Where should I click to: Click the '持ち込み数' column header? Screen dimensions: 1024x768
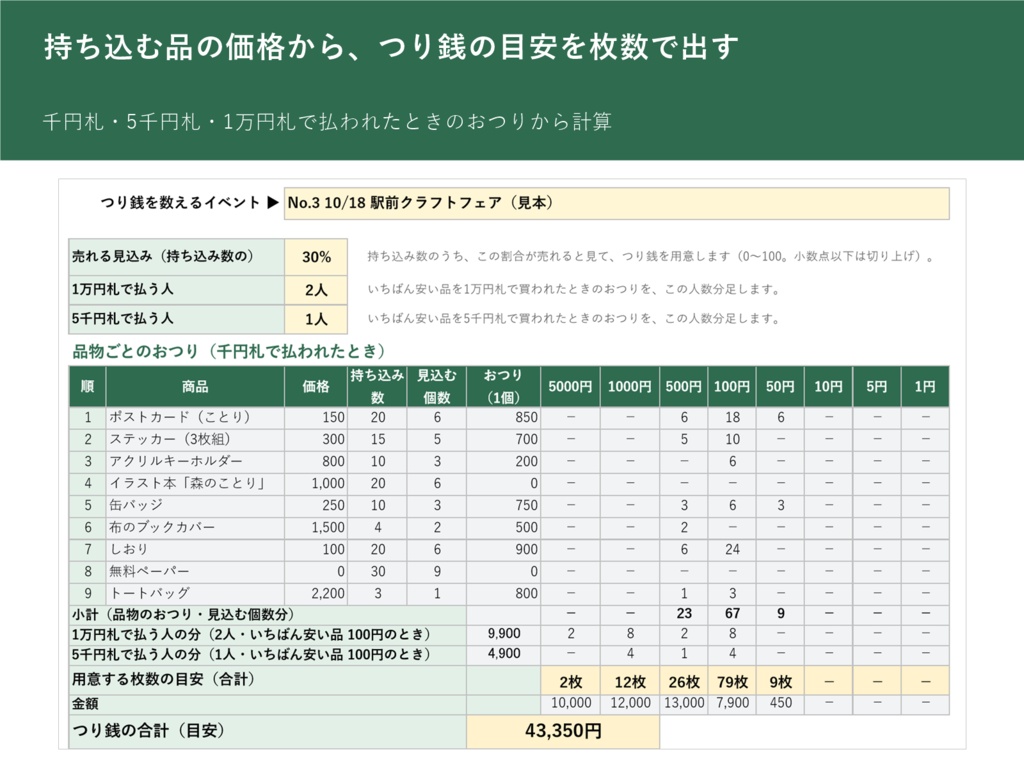point(377,387)
